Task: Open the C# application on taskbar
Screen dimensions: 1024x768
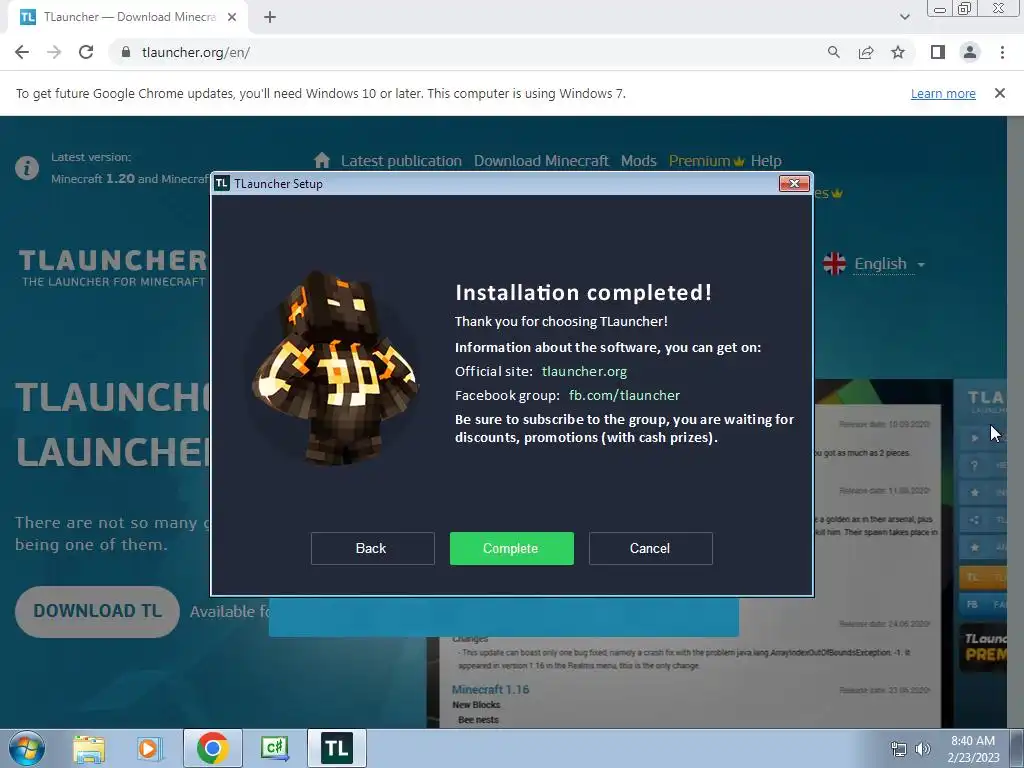Action: [x=274, y=748]
